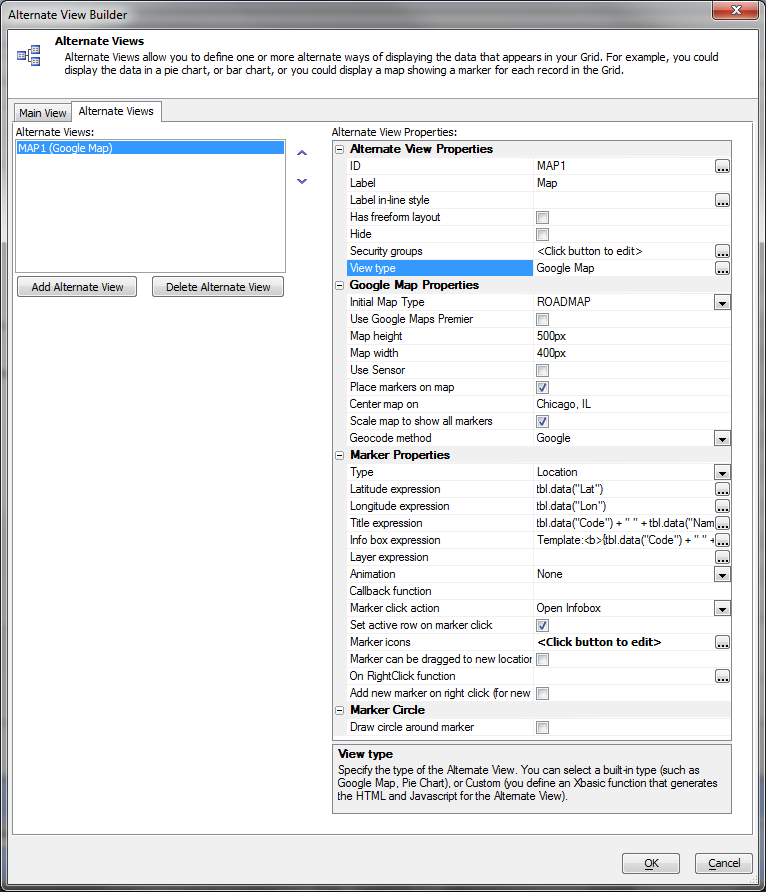Screen dimensions: 766x892
Task: Enable Use Google Maps Premier
Action: pos(543,320)
